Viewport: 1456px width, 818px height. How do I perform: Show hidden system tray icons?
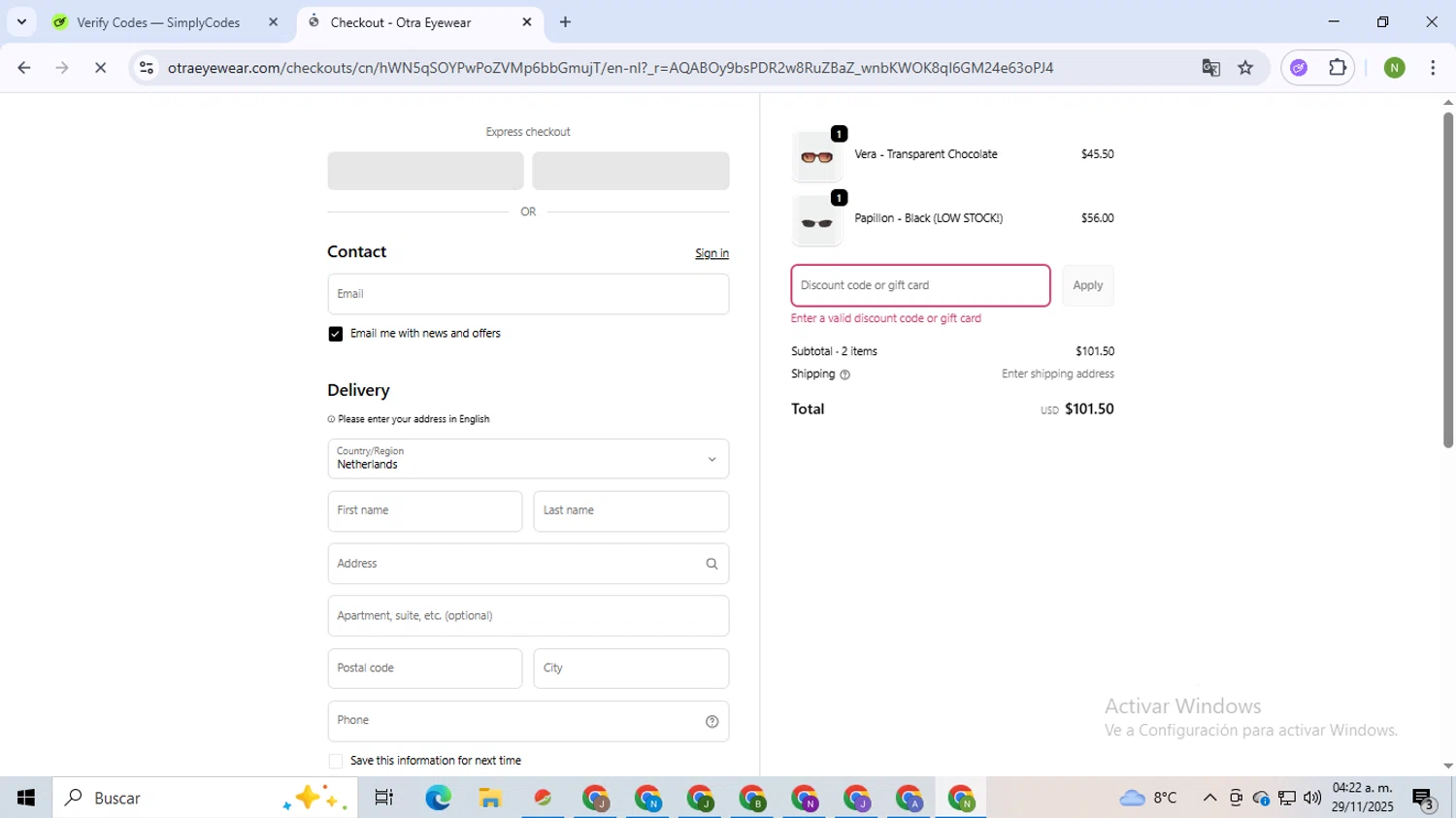[1209, 798]
